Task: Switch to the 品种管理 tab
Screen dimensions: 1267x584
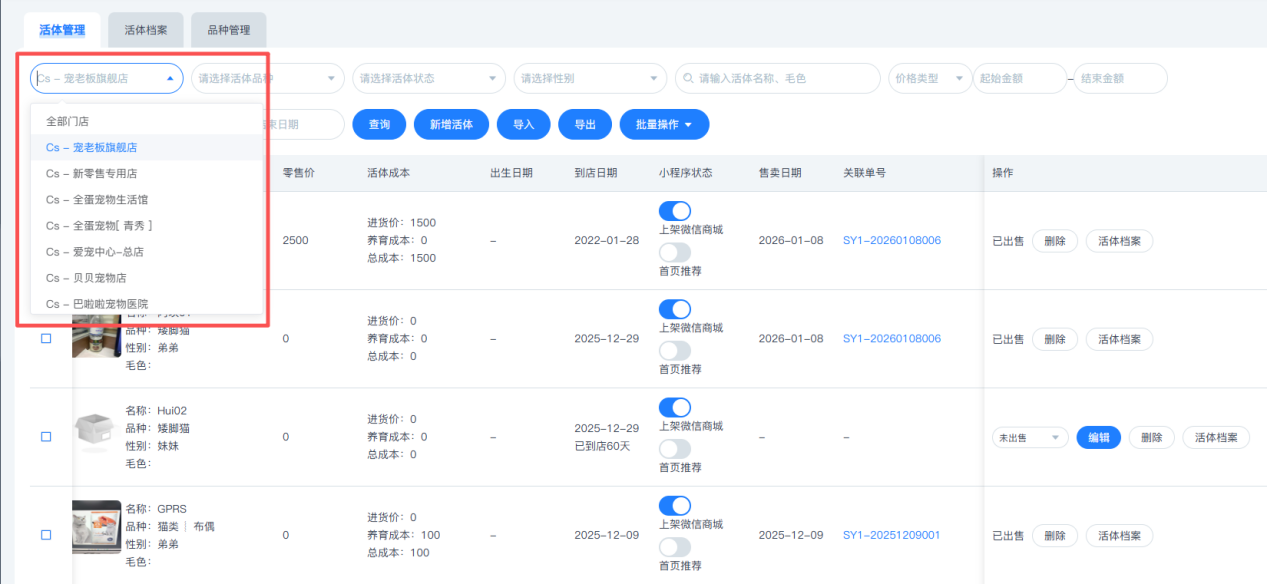Action: click(229, 30)
